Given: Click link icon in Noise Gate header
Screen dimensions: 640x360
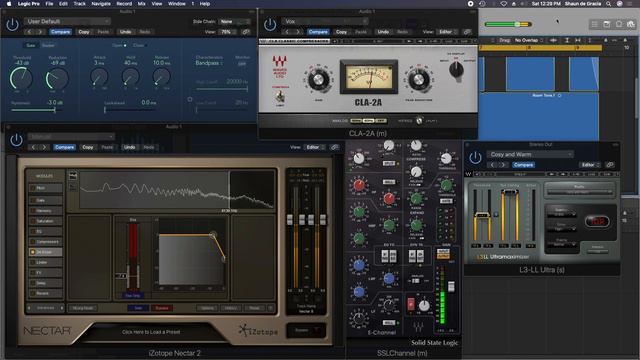Looking at the screenshot, I should [246, 32].
